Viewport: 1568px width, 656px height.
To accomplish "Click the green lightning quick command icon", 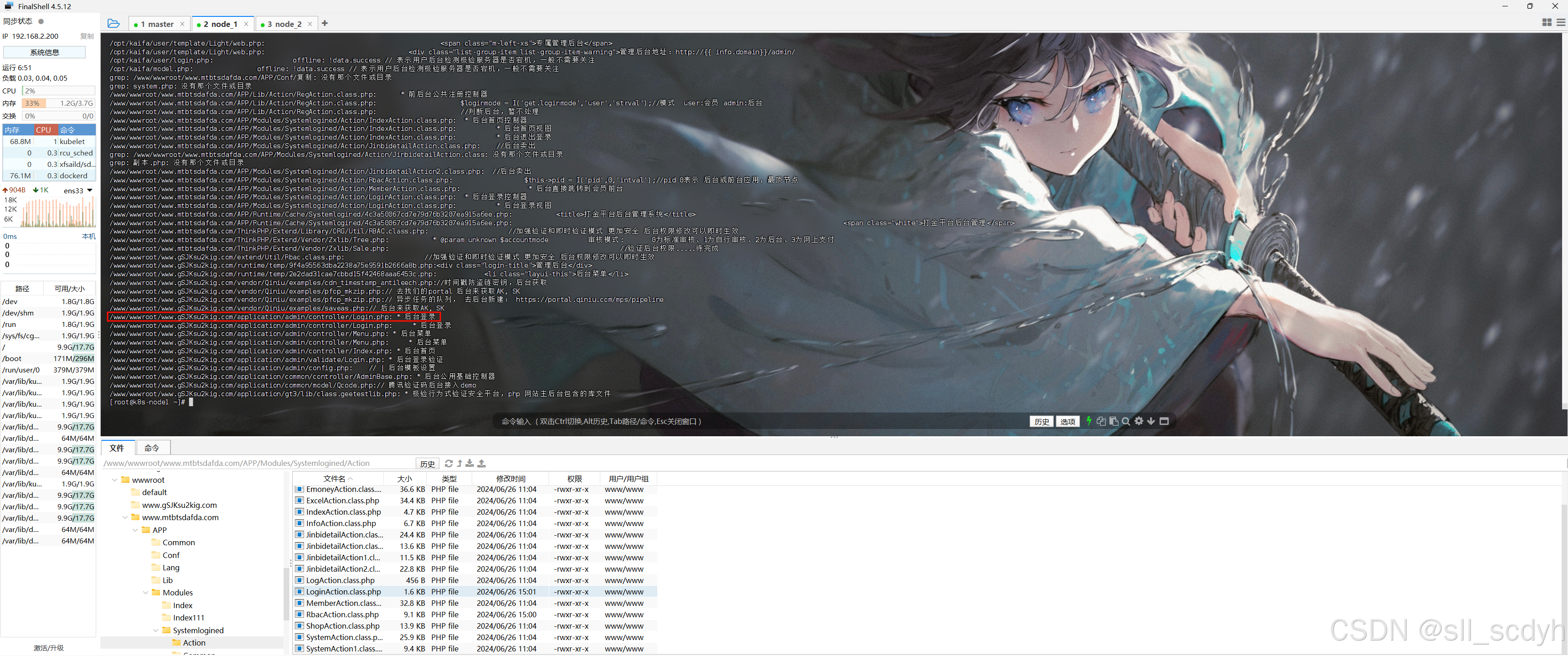I will (1089, 421).
